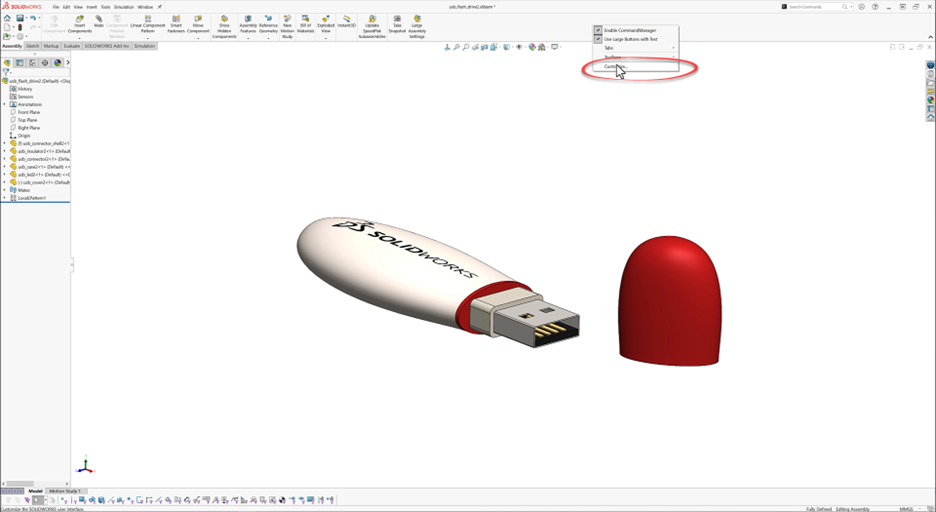Click the New document icon
Image resolution: width=936 pixels, height=512 pixels.
tap(7, 27)
